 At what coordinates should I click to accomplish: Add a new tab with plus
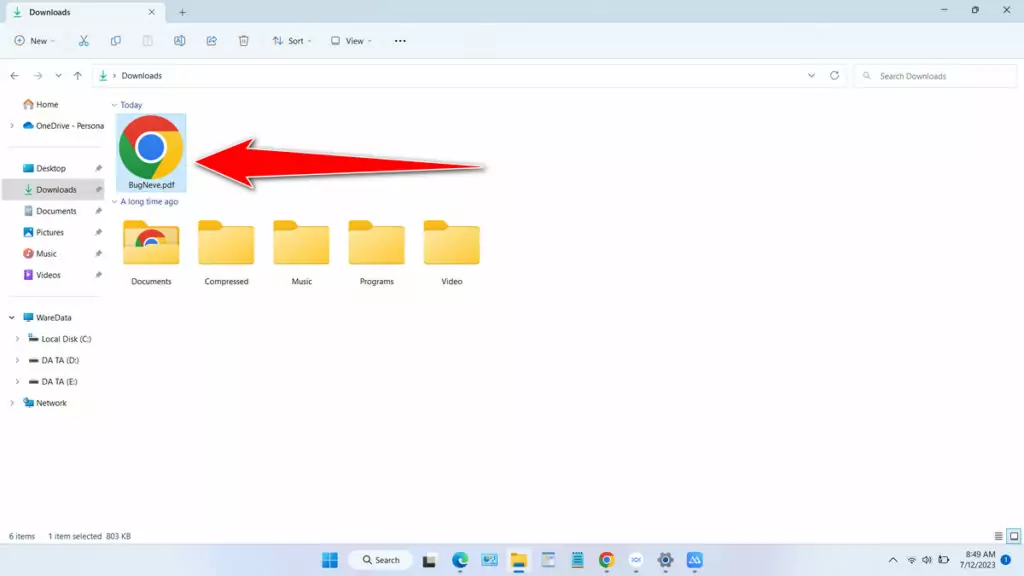pyautogui.click(x=182, y=12)
